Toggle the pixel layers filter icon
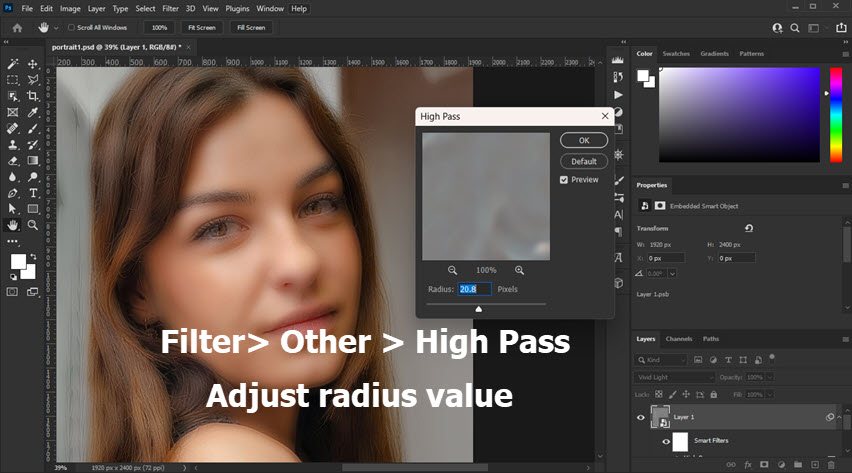The width and height of the screenshot is (852, 473). tap(698, 360)
